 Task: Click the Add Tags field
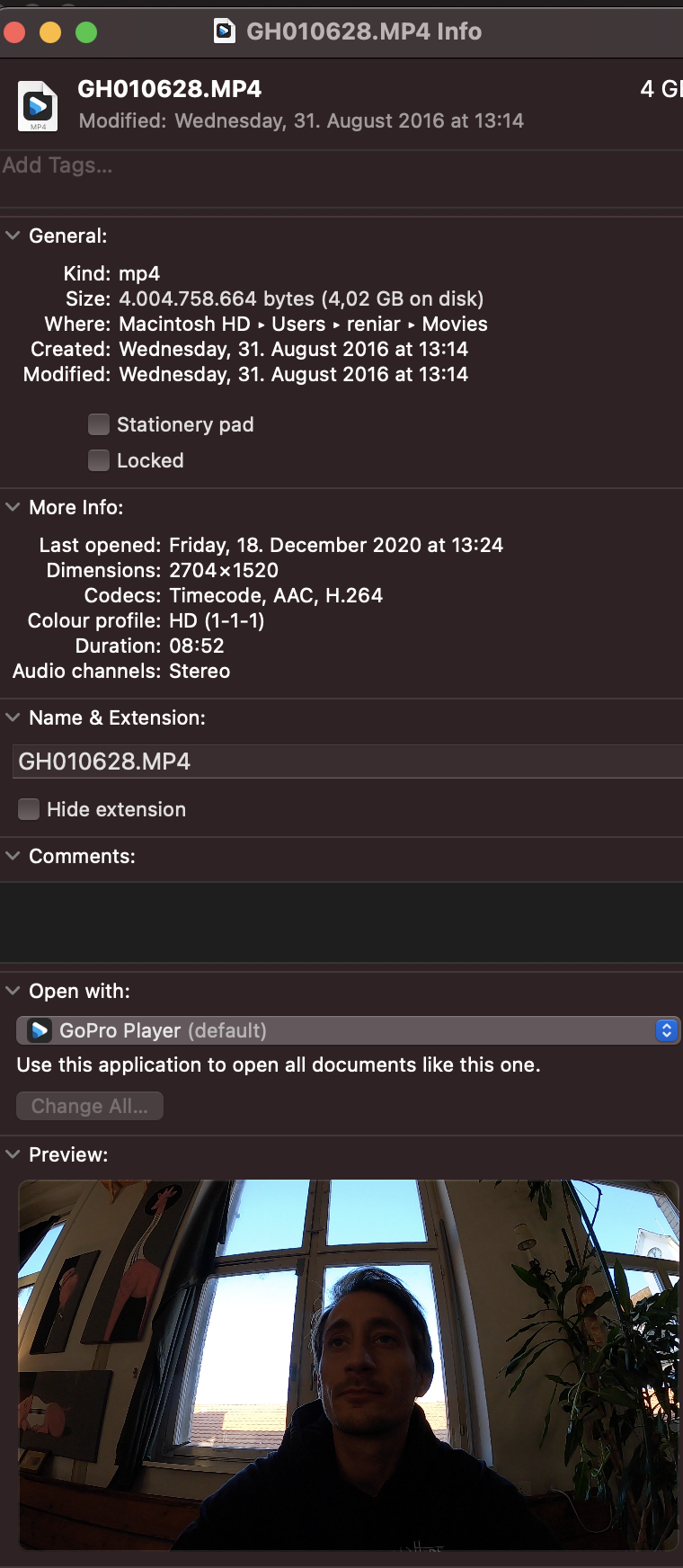180,165
